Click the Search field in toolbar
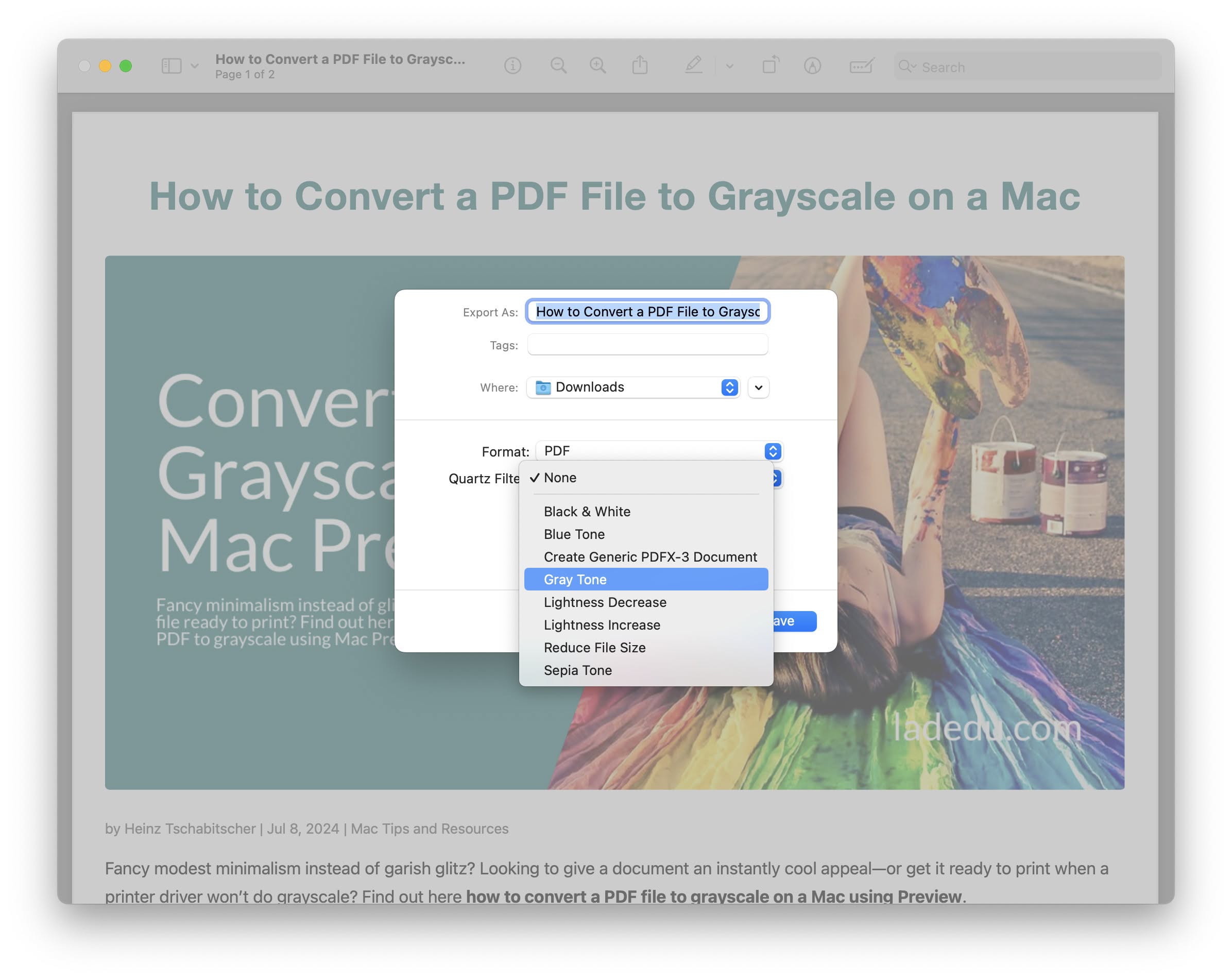The height and width of the screenshot is (980, 1232). pos(1027,67)
